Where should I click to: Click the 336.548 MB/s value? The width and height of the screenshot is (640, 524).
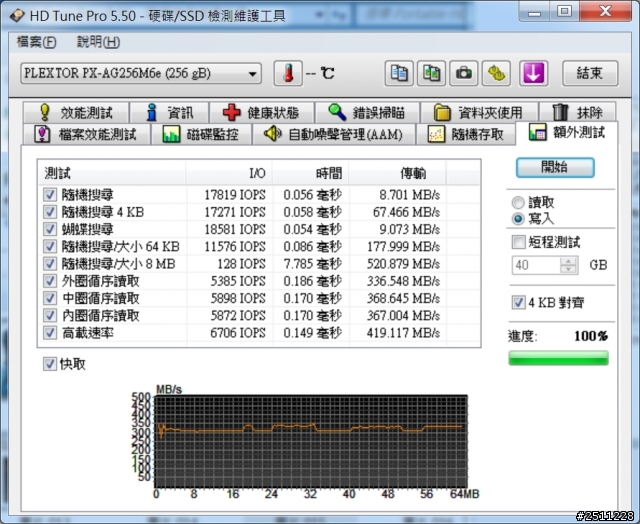coord(403,281)
